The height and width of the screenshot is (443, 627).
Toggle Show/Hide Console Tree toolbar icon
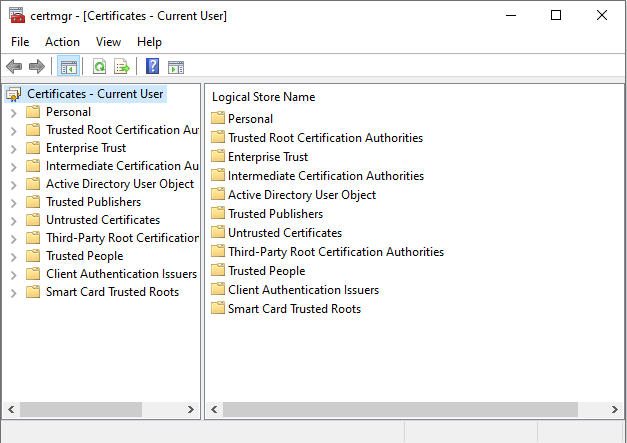pos(69,66)
